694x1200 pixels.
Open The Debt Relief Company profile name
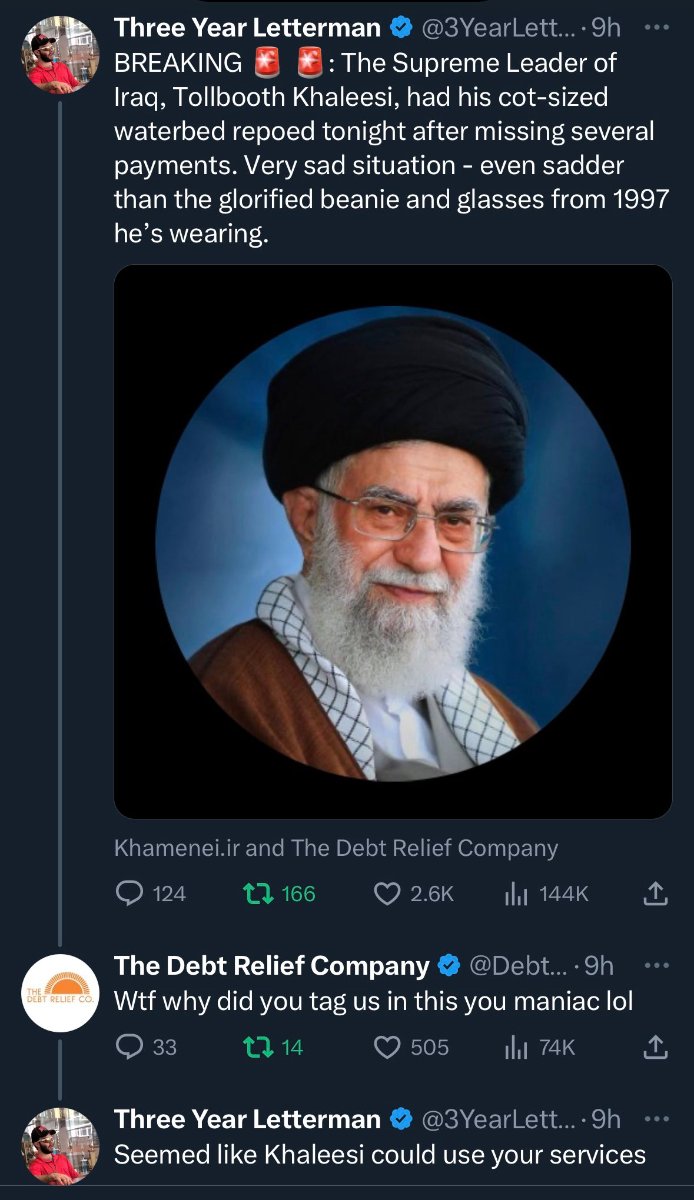point(271,965)
